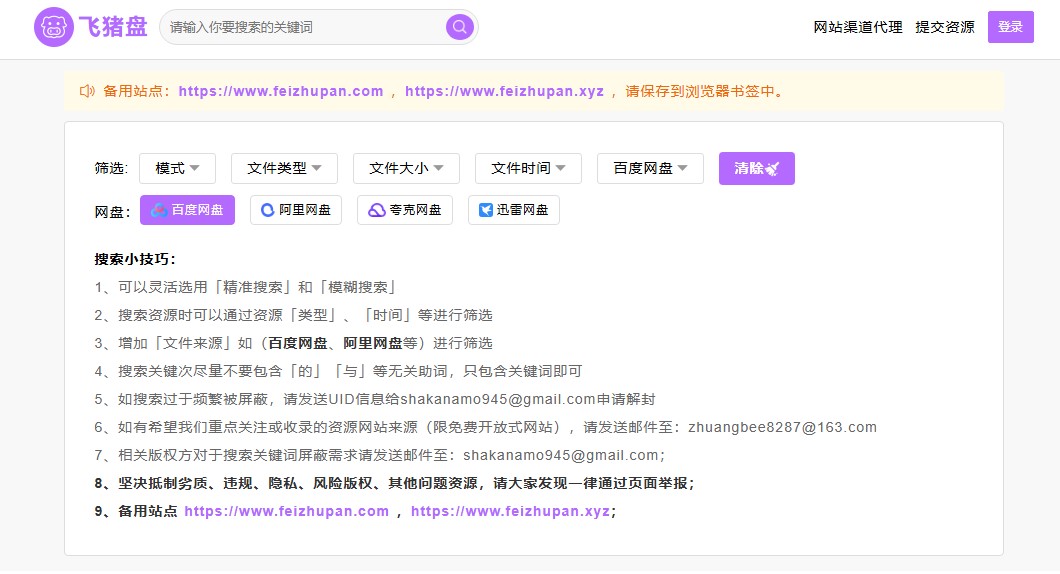
Task: Open 提交资源 in top navigation
Action: (x=944, y=27)
